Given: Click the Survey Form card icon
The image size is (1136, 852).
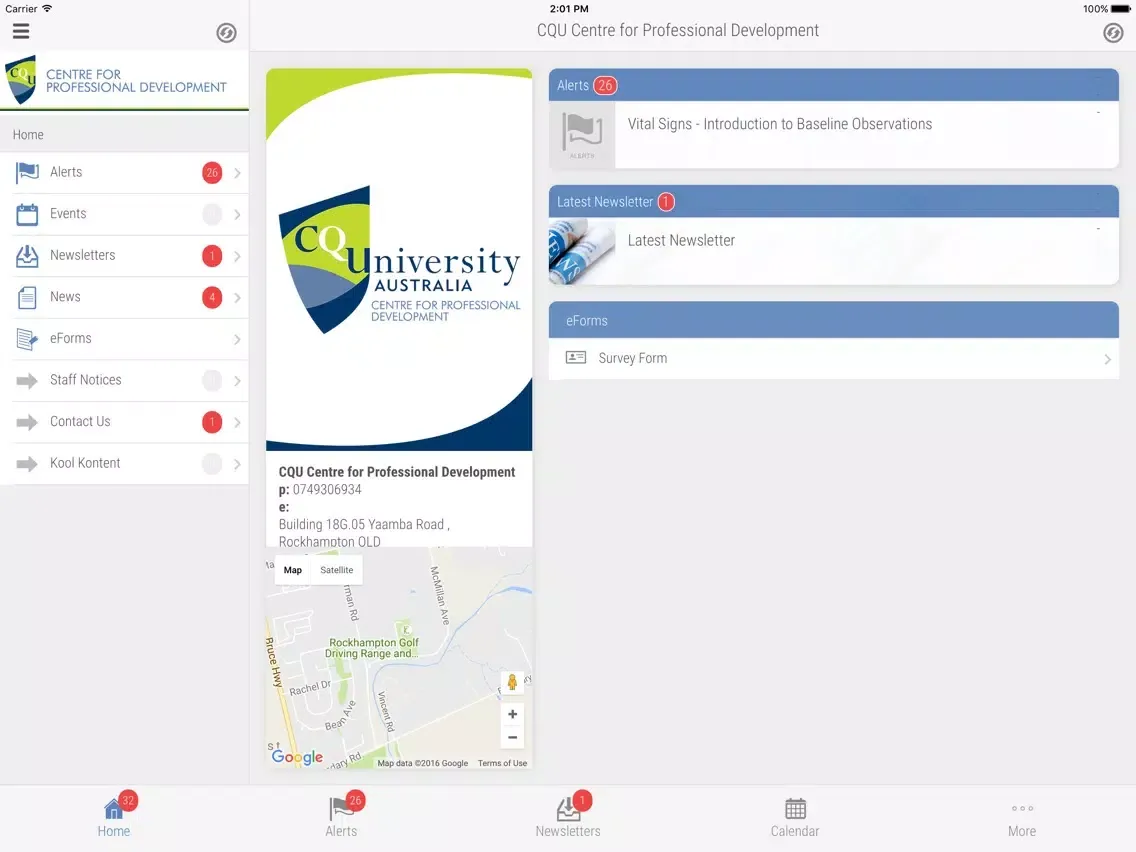Looking at the screenshot, I should [575, 357].
